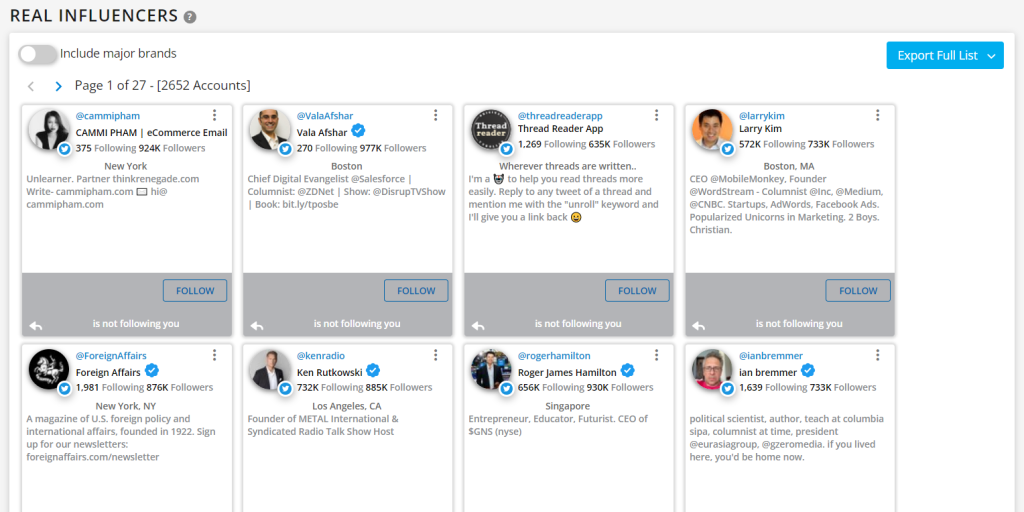Screen dimensions: 1024x512
Task: Open the @ValaAfshar profile link
Action: [x=325, y=116]
